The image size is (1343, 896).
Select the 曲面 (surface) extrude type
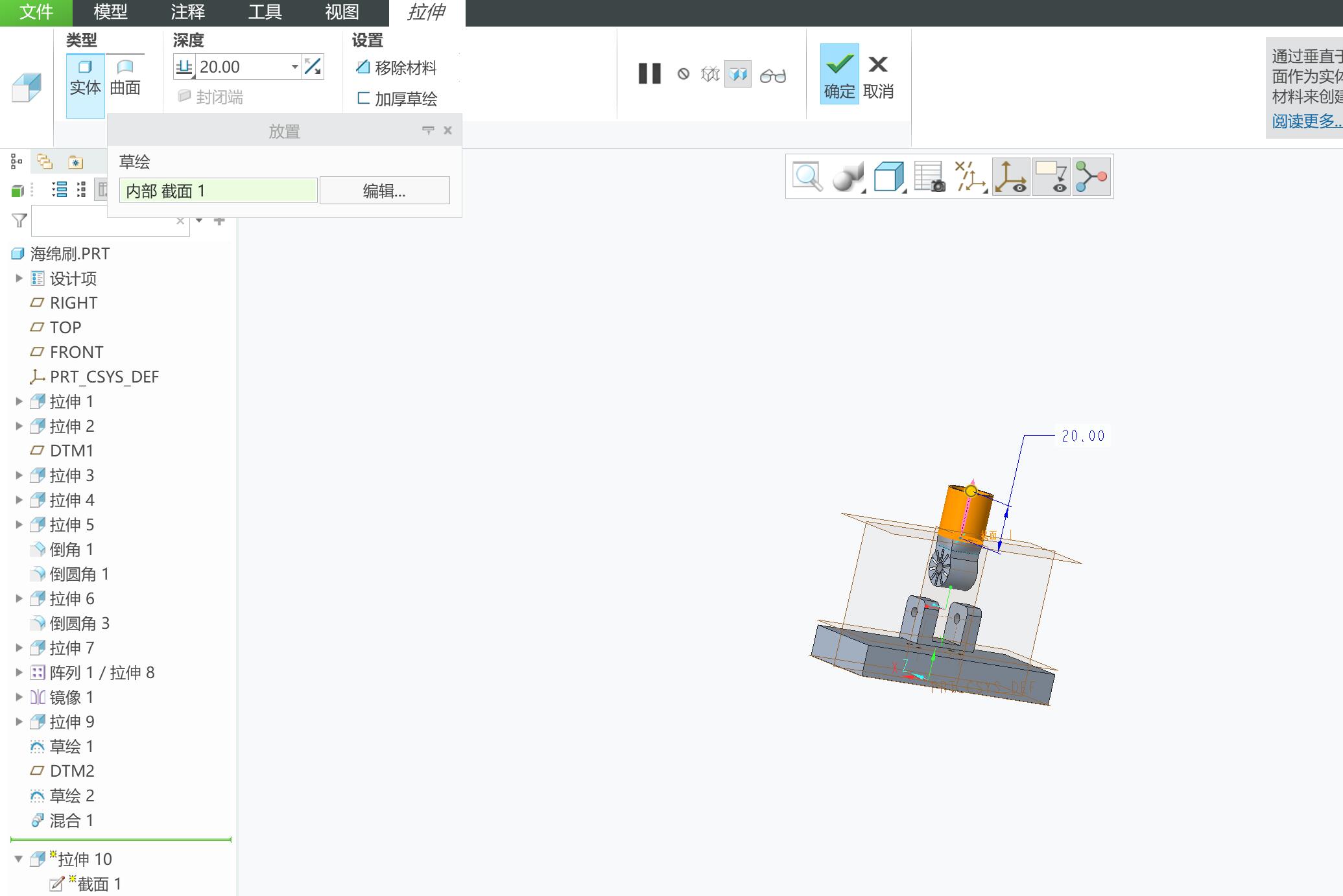(x=125, y=78)
